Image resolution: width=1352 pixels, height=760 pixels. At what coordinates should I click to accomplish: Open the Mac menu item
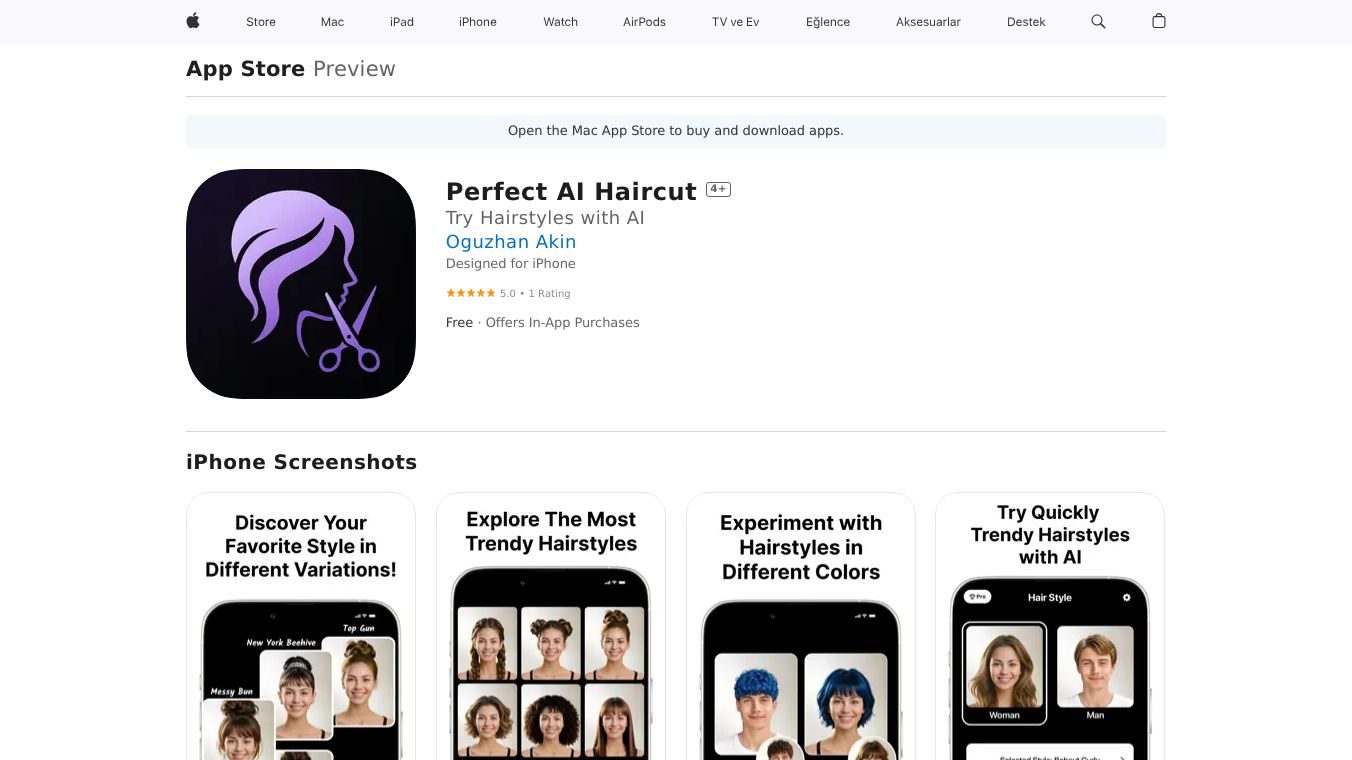coord(332,22)
